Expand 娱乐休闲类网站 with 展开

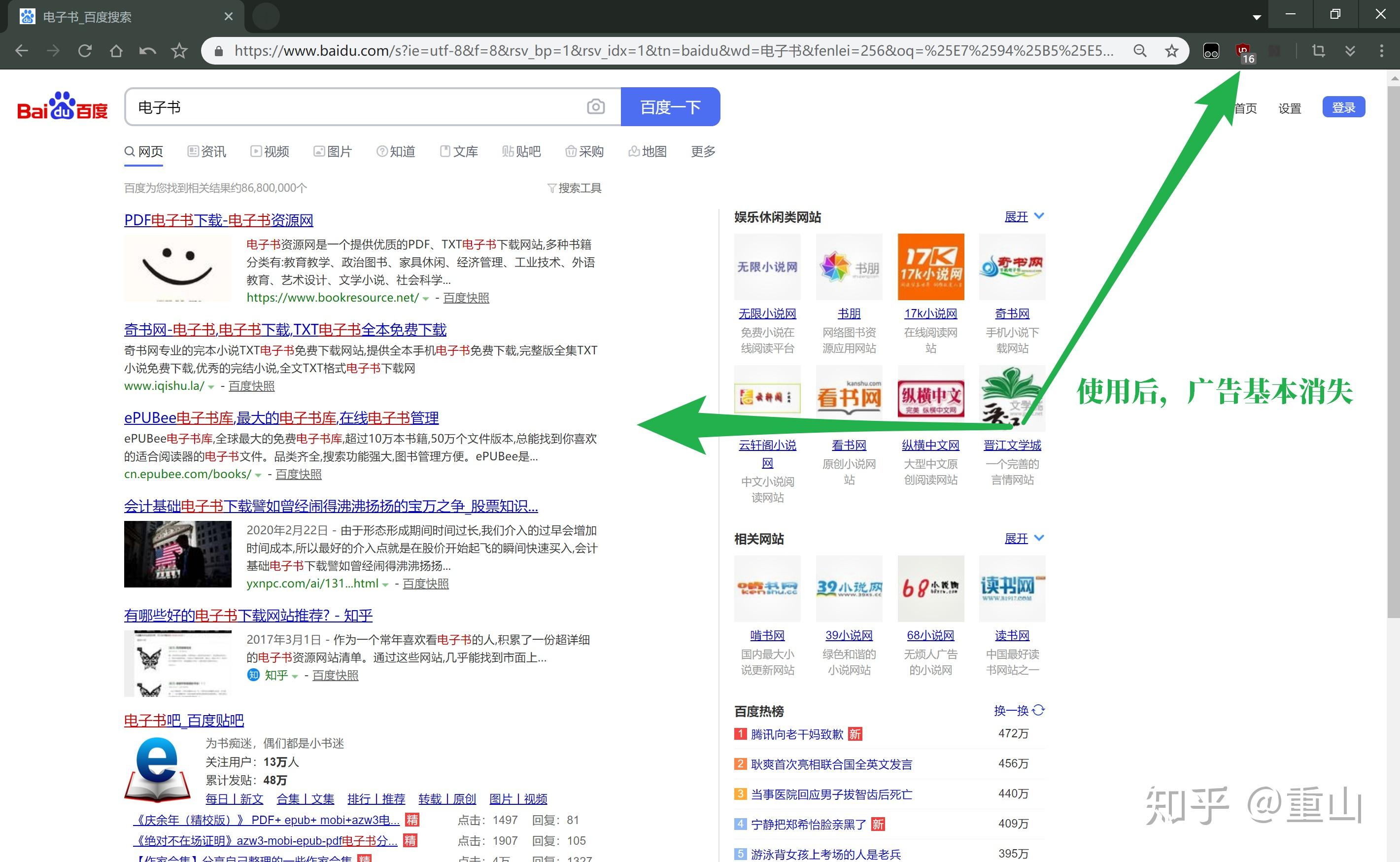1024,217
